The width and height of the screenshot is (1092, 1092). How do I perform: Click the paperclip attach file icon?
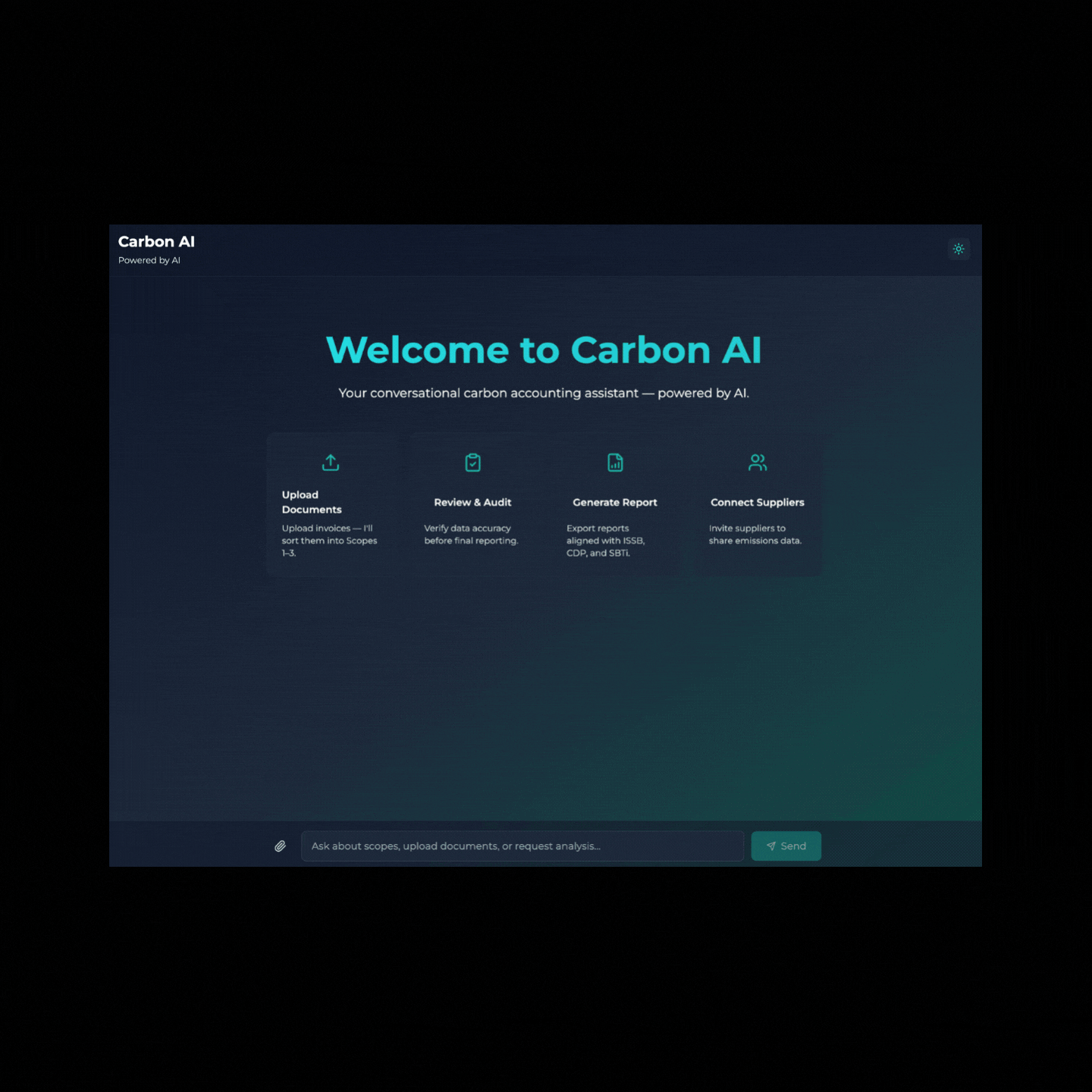click(280, 846)
